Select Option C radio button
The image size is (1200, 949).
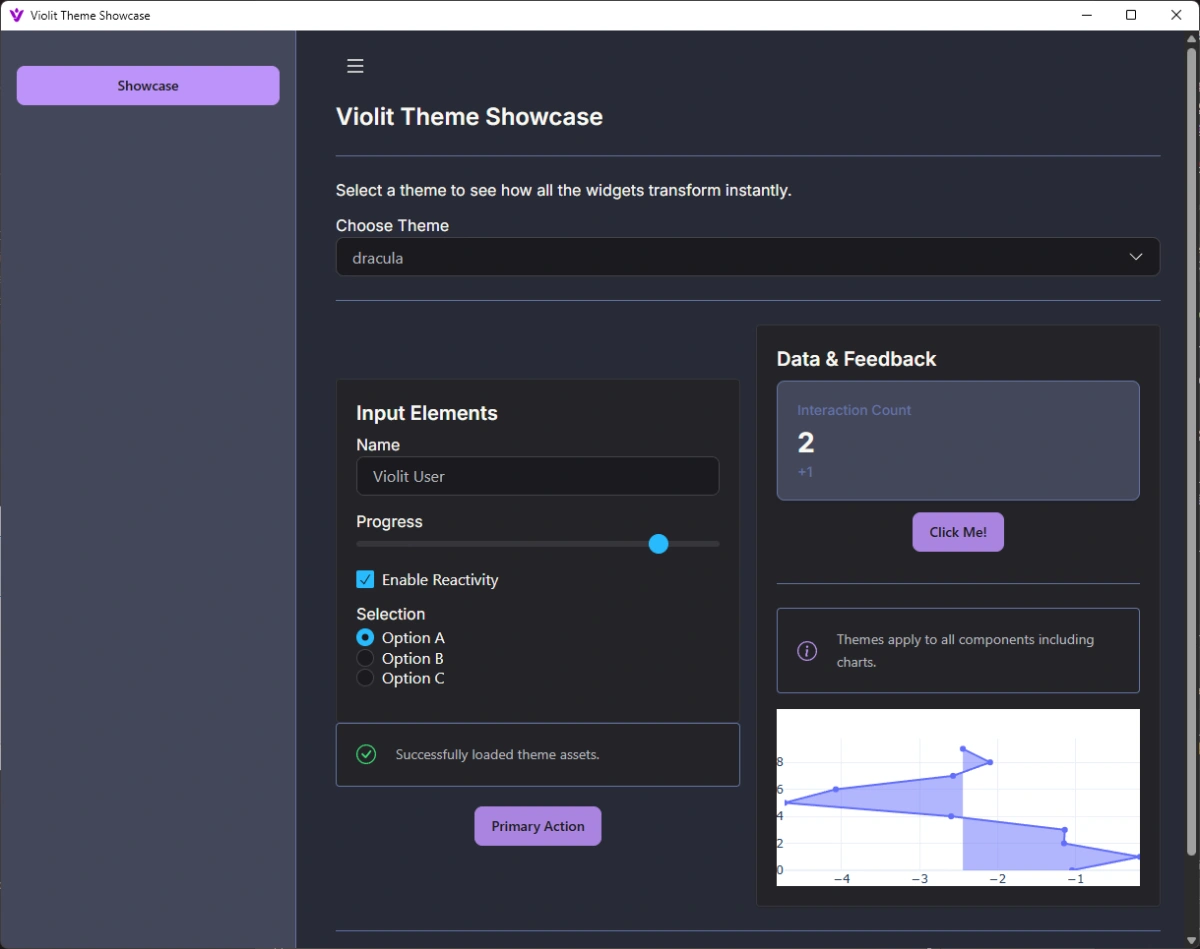[365, 678]
